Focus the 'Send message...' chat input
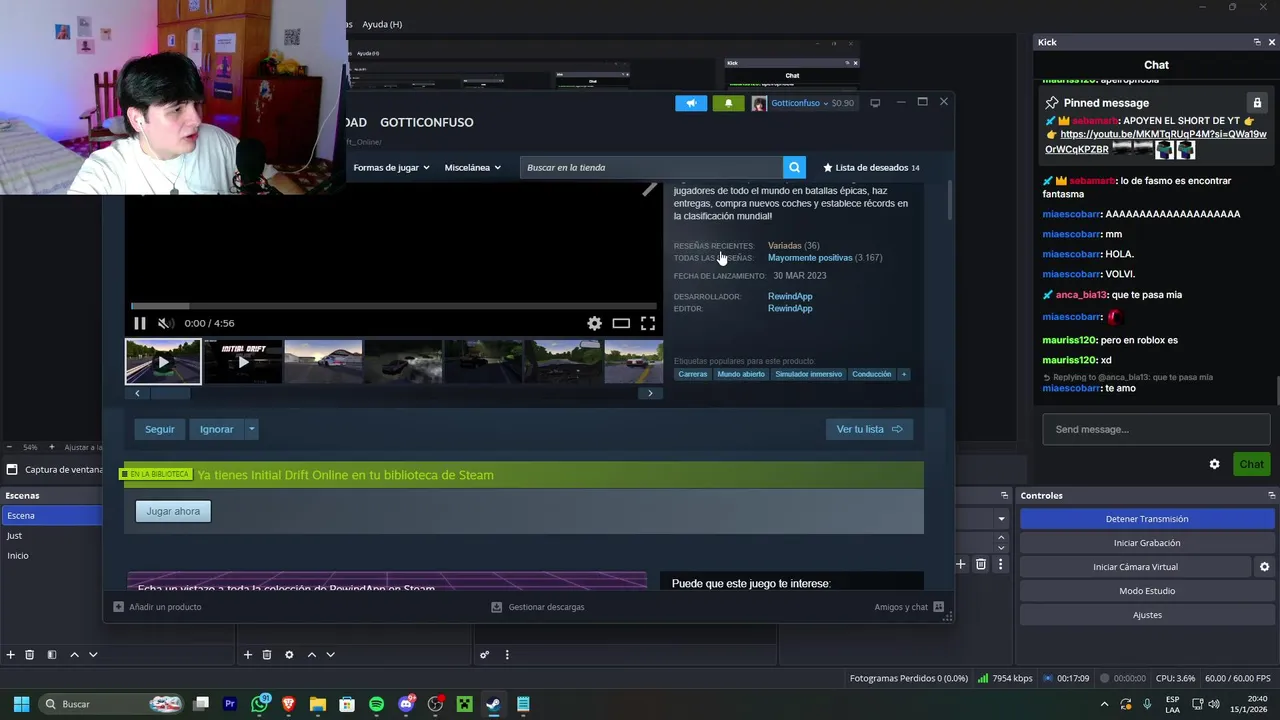The image size is (1280, 720). (x=1157, y=429)
